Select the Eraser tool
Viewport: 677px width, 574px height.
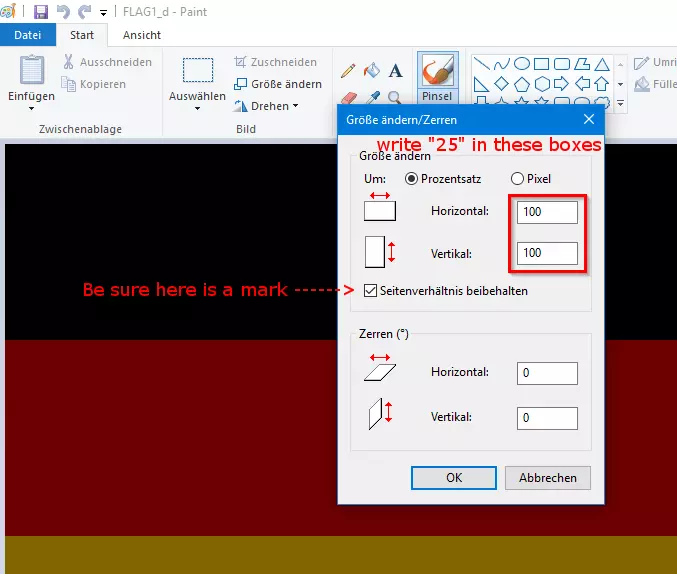tap(348, 98)
